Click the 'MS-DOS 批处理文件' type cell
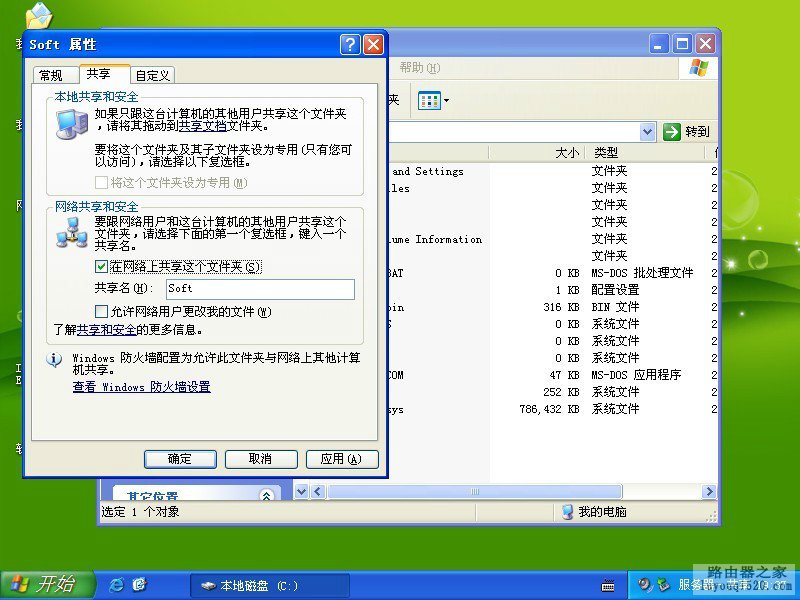Image resolution: width=800 pixels, height=600 pixels. click(x=642, y=273)
